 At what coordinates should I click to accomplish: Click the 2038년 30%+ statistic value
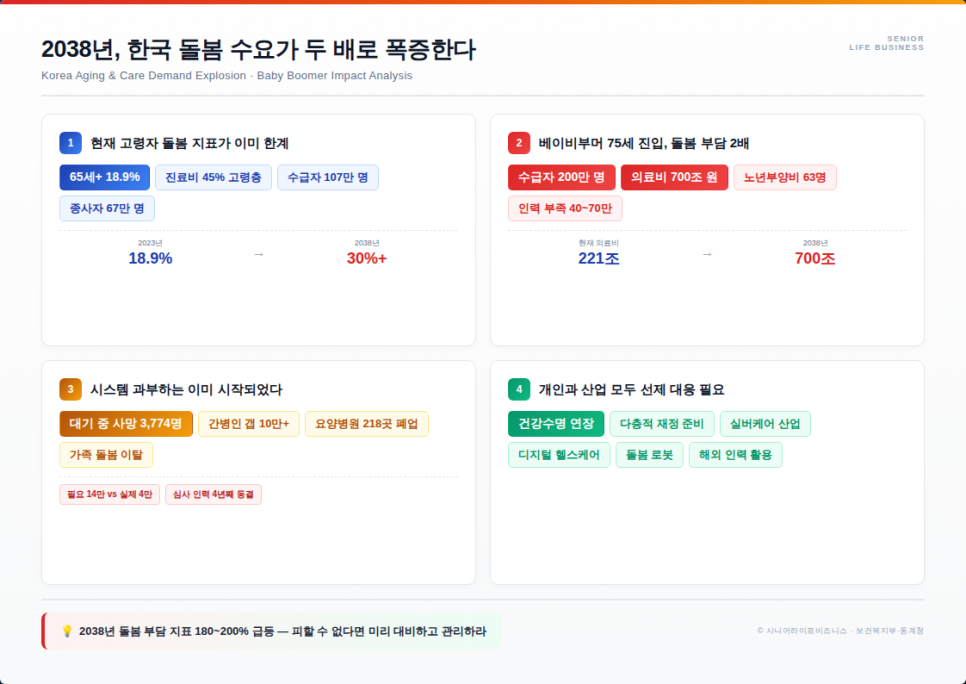[367, 258]
